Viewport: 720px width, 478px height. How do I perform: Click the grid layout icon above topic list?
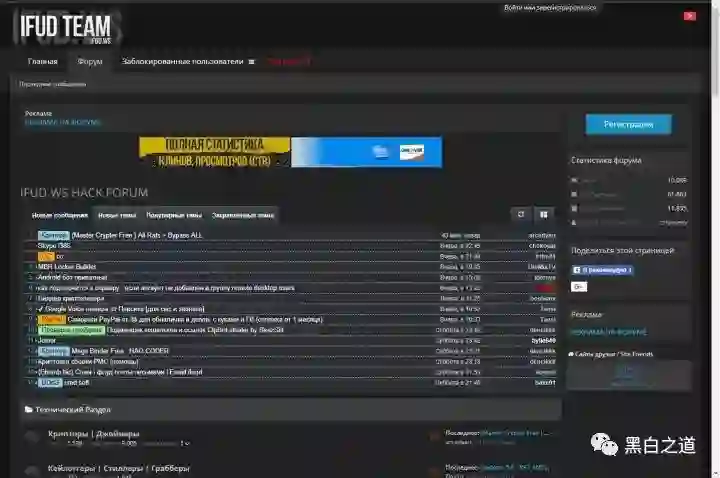pyautogui.click(x=544, y=214)
